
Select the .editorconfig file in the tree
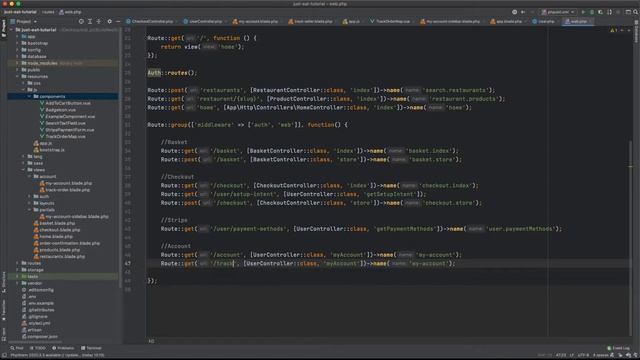pyautogui.click(x=40, y=290)
